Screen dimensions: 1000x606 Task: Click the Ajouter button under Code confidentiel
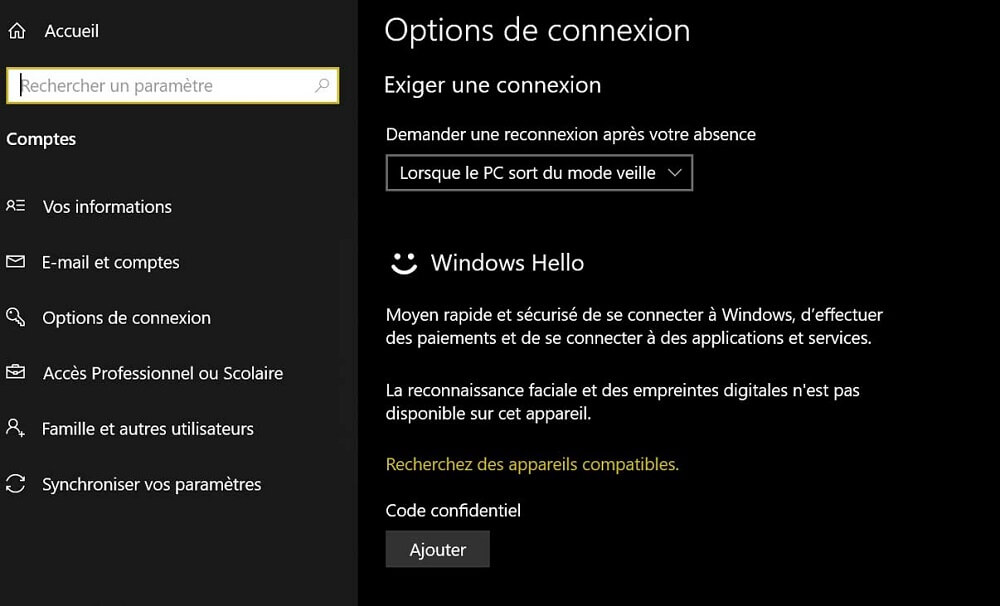[x=437, y=549]
